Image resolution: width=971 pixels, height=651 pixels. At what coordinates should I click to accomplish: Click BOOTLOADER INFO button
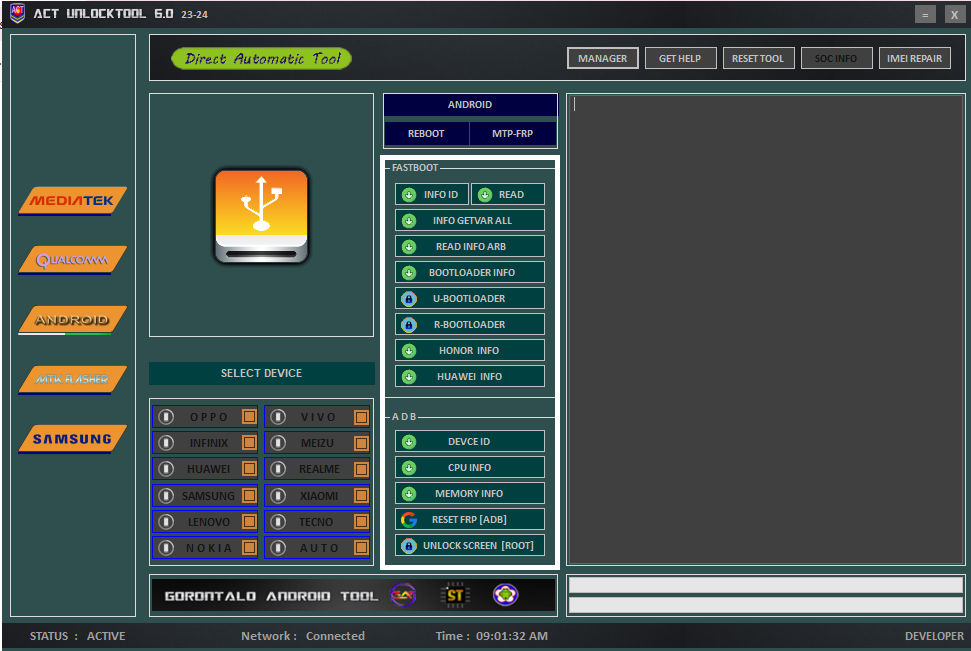(x=470, y=273)
